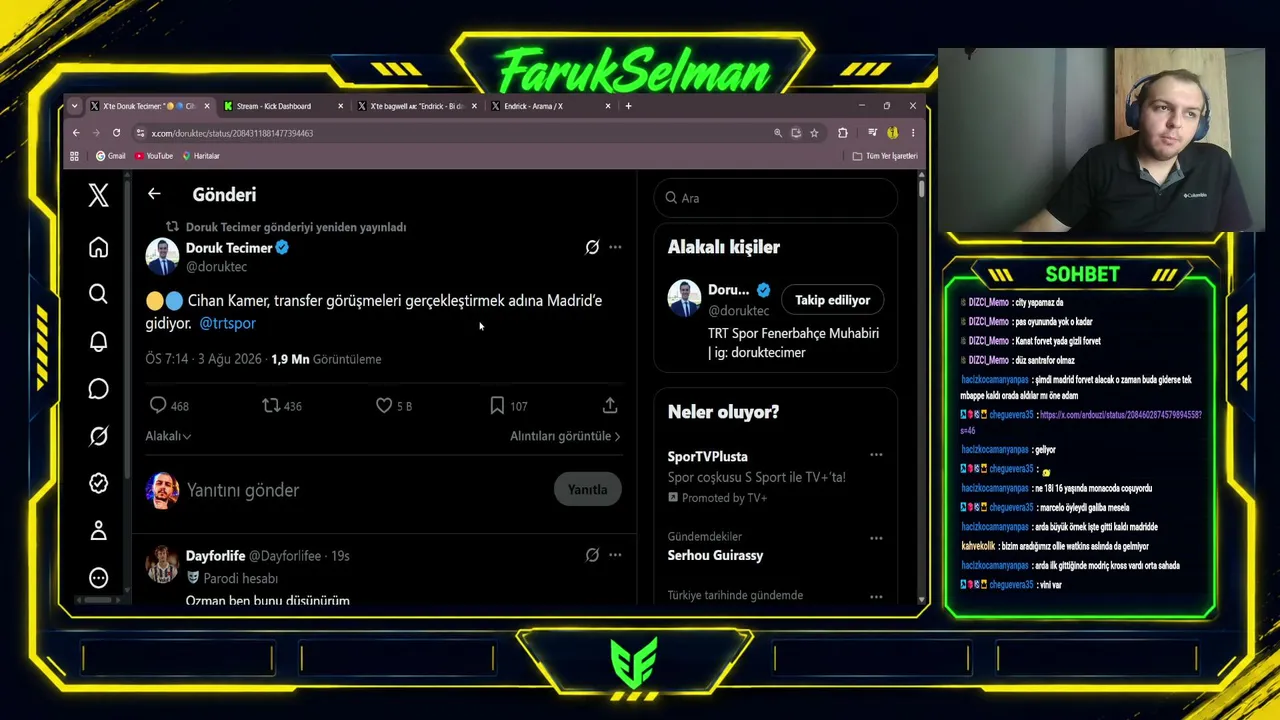Open the Chrome zoom magnifier in address bar
This screenshot has height=720, width=1280.
click(778, 133)
